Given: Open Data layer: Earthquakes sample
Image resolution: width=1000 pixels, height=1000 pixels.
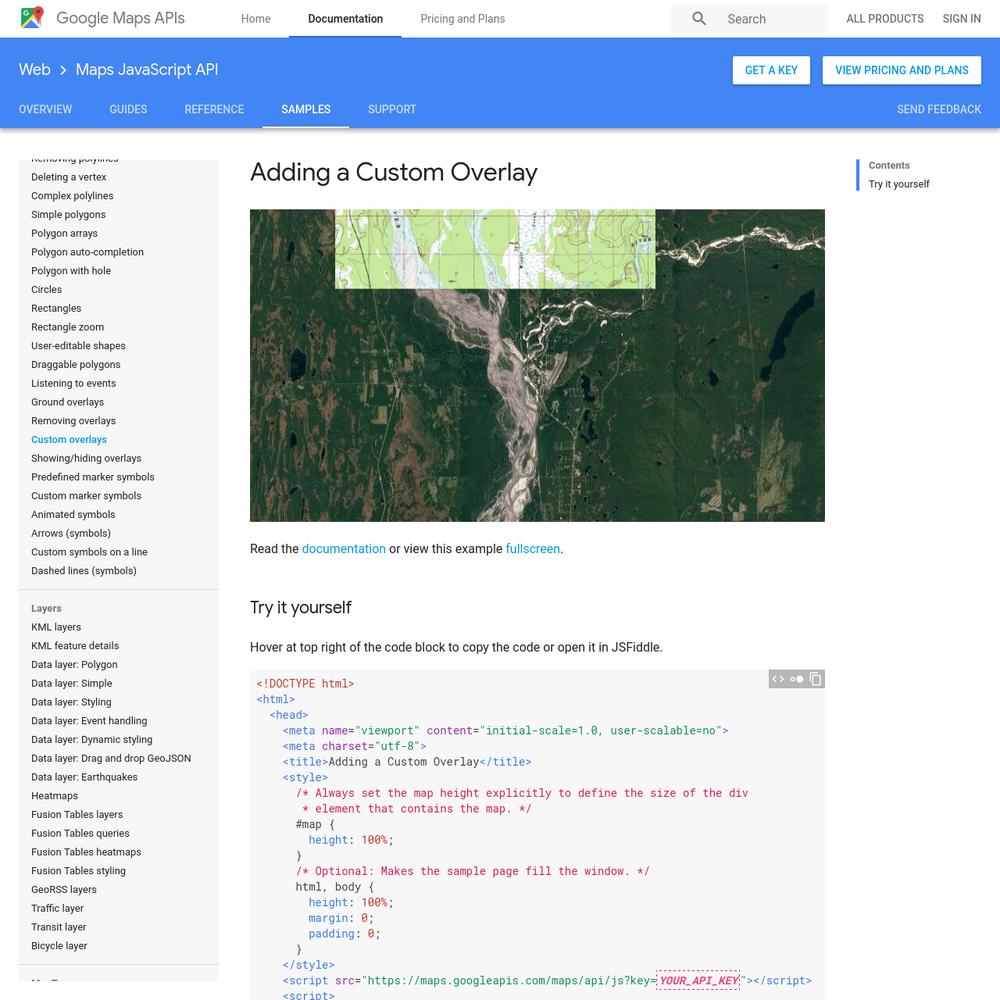Looking at the screenshot, I should coord(84,777).
